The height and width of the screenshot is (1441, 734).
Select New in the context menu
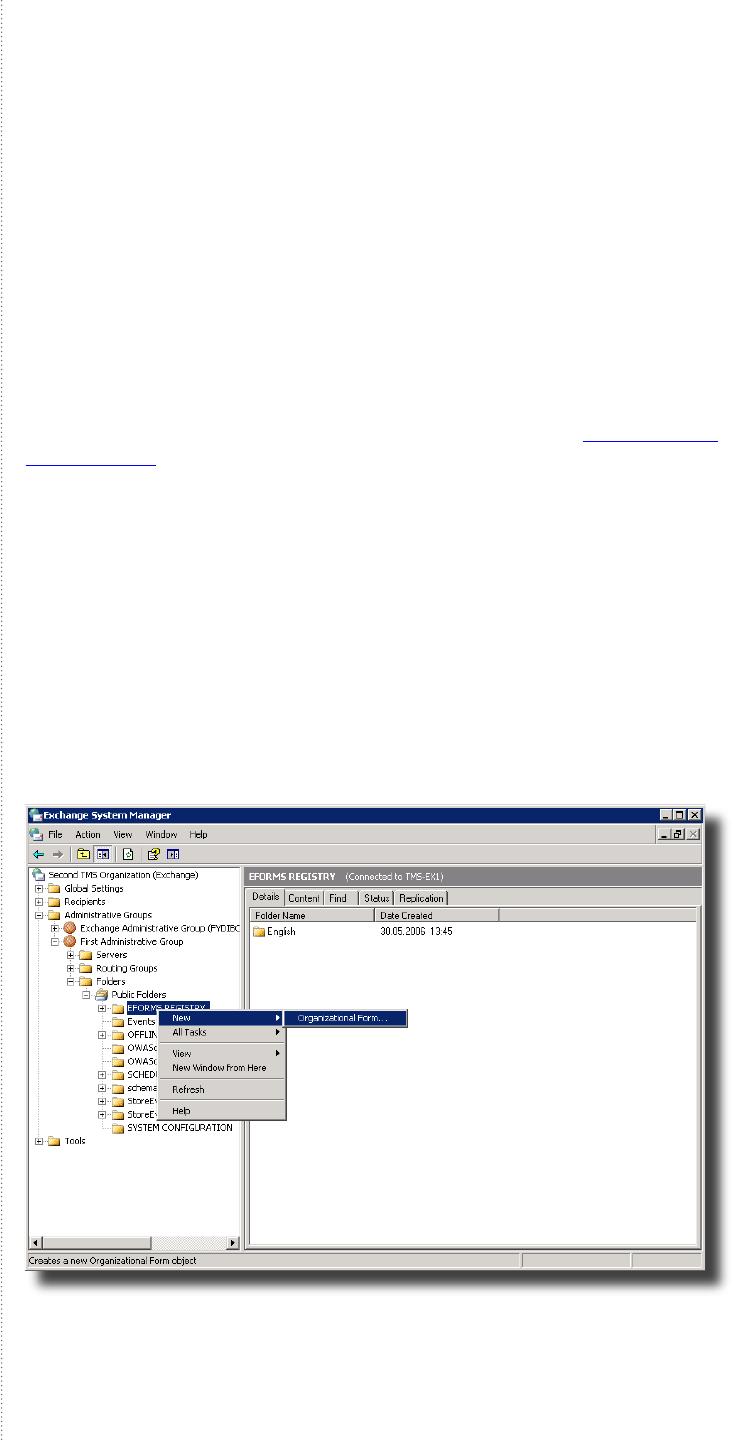pyautogui.click(x=222, y=1018)
